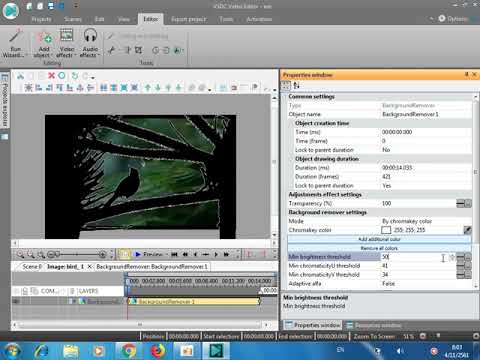Open the Export project ribbon tab
The width and height of the screenshot is (480, 360).
click(x=188, y=19)
